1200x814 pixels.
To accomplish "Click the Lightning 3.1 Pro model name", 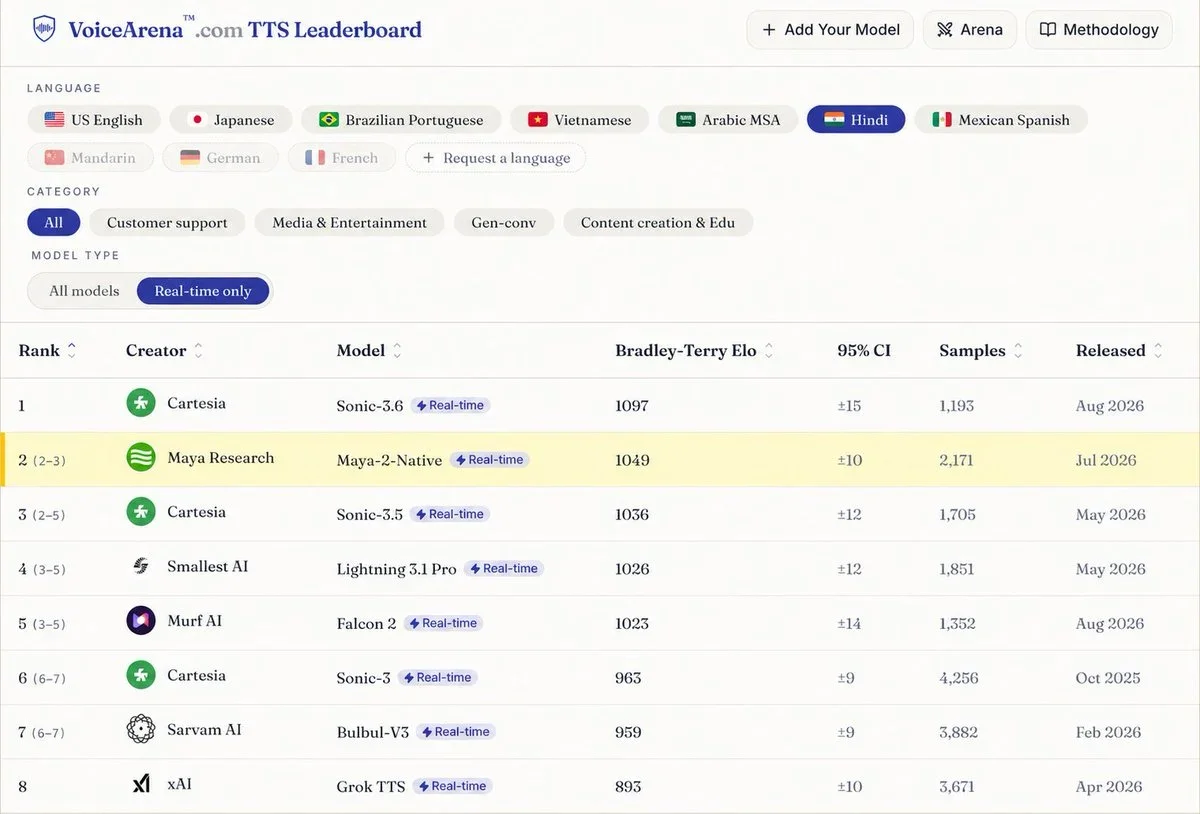I will 396,569.
